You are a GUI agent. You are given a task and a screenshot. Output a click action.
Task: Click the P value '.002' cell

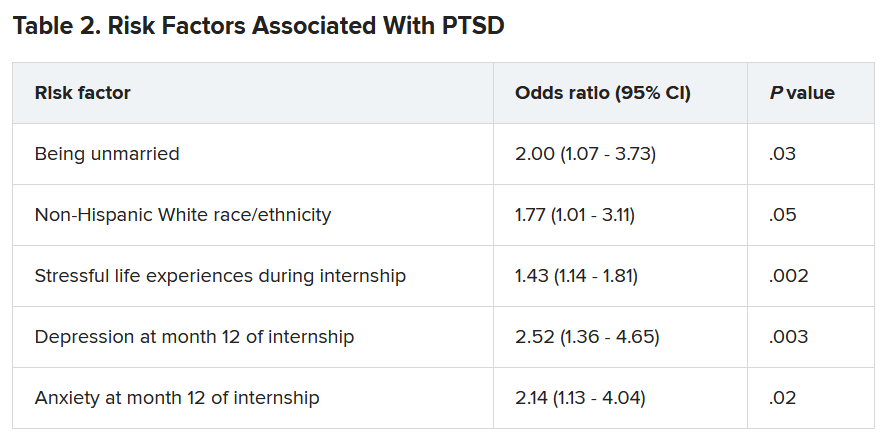[x=788, y=276]
